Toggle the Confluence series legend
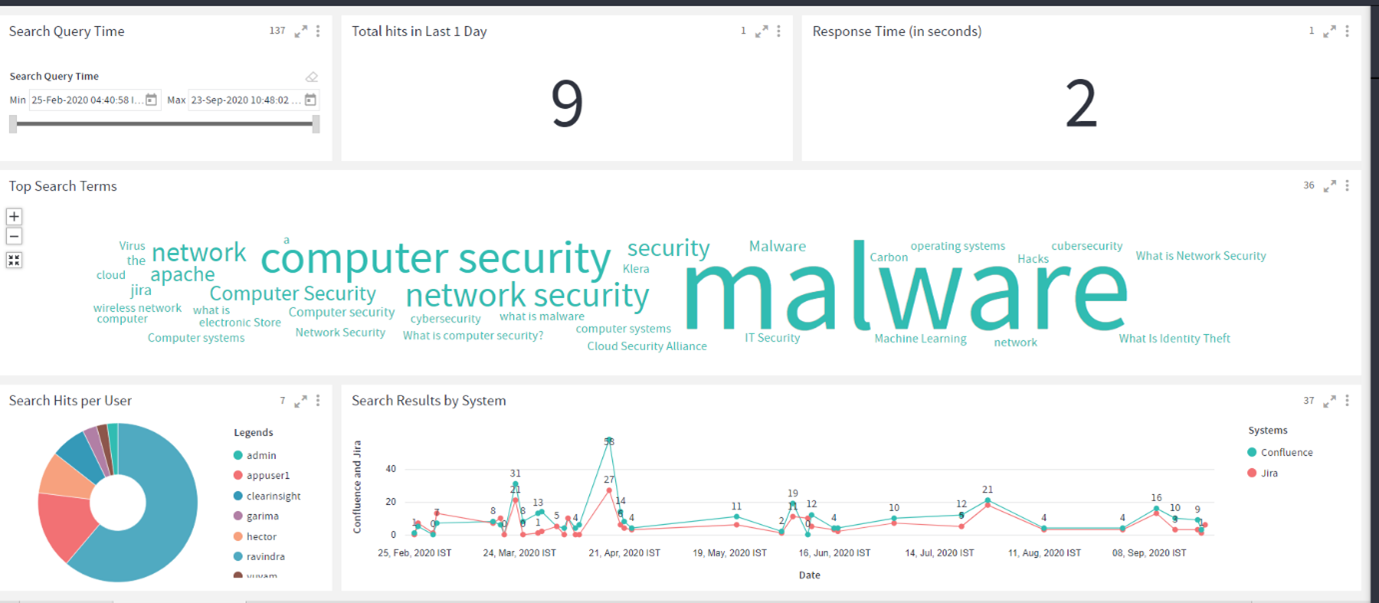The width and height of the screenshot is (1379, 603). click(x=1280, y=453)
